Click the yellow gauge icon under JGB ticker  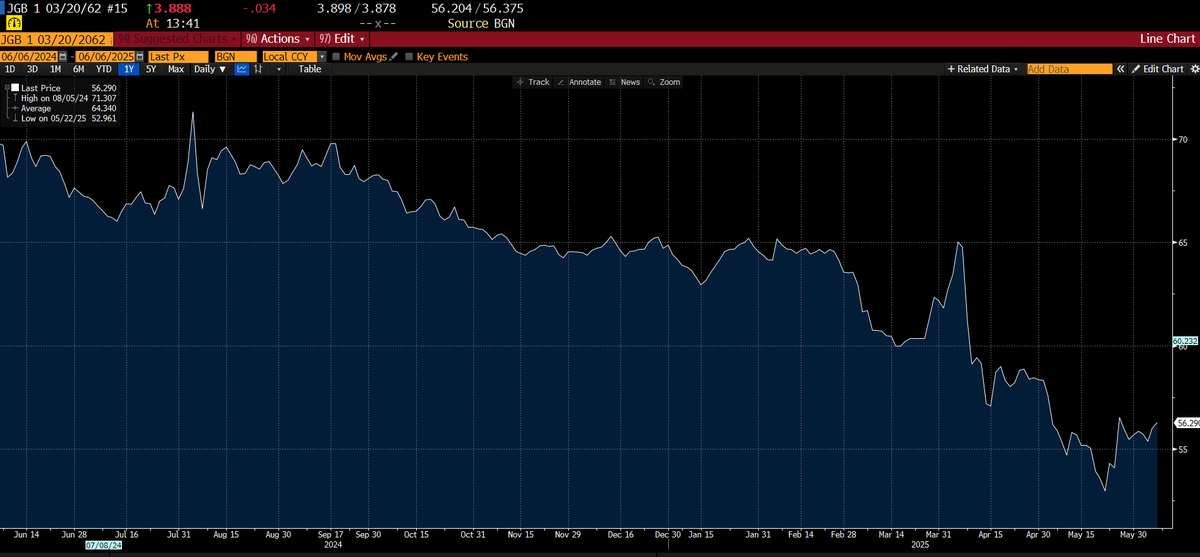coord(14,21)
